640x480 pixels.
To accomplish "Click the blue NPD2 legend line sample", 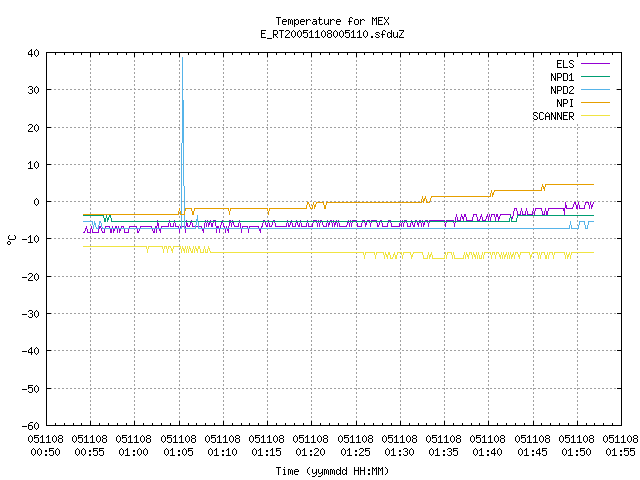I will 595,89.
